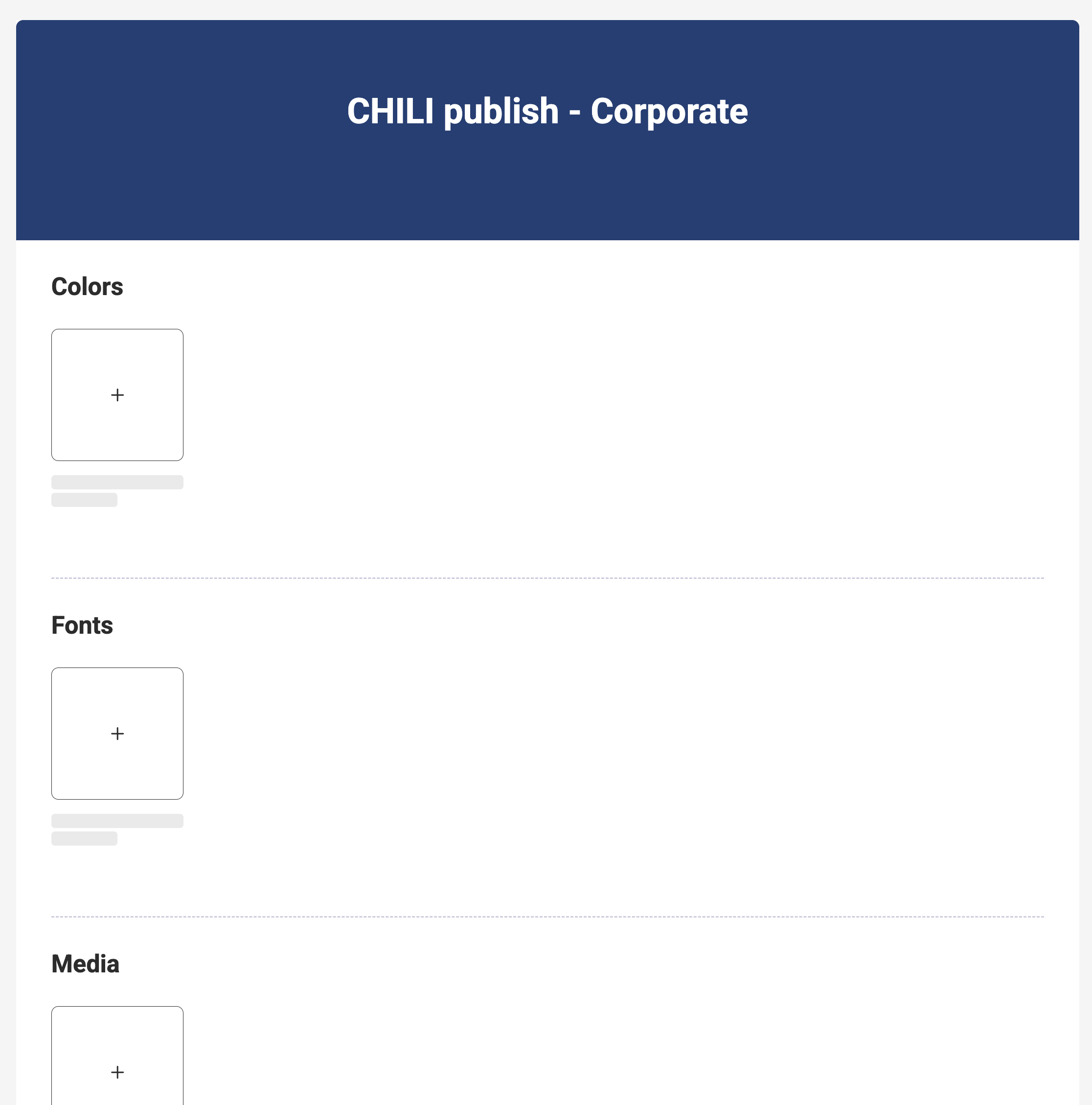
Task: Click the plus icon in Colors section
Action: coord(117,394)
